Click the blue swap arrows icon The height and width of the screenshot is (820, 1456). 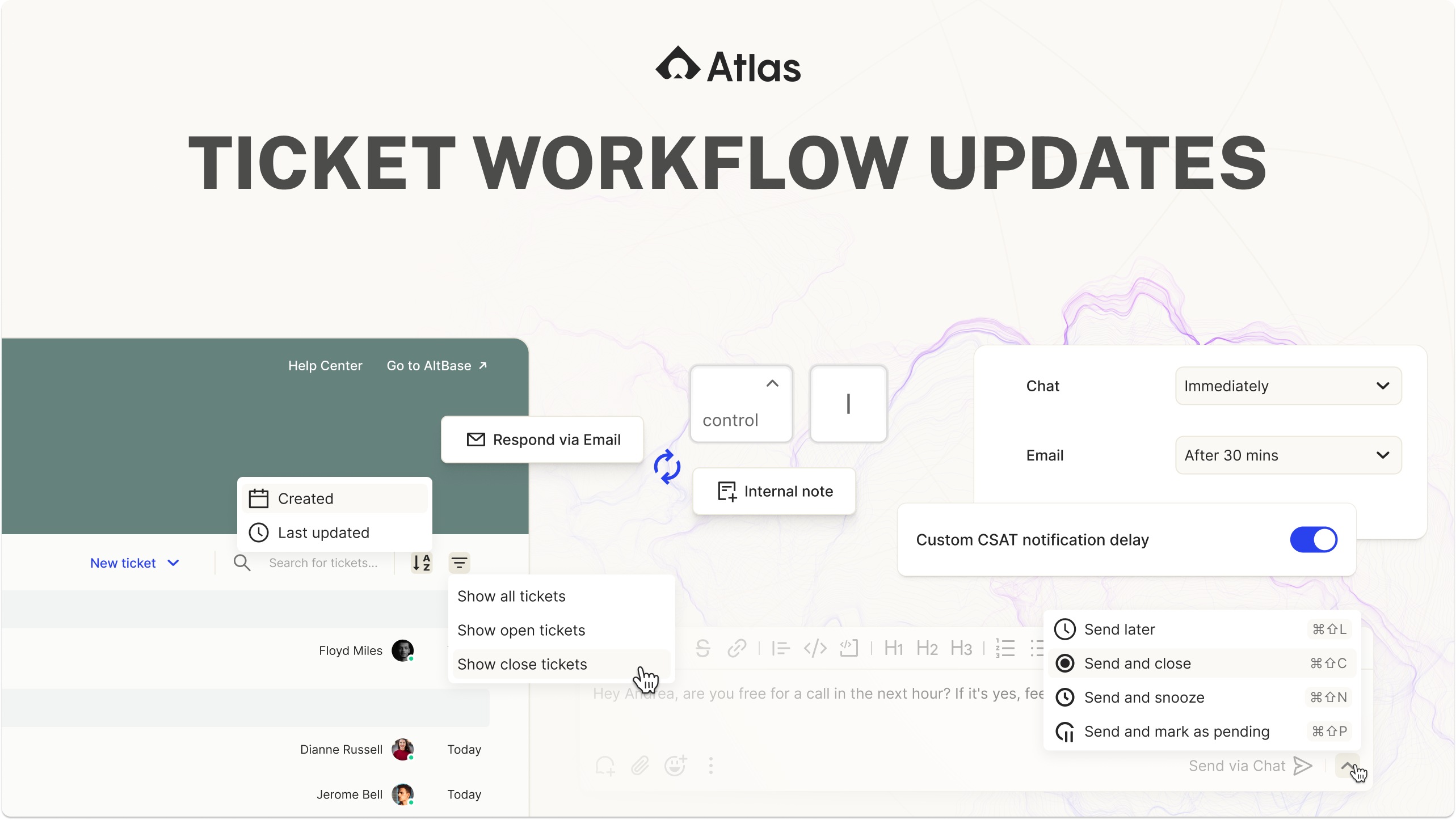(x=667, y=467)
